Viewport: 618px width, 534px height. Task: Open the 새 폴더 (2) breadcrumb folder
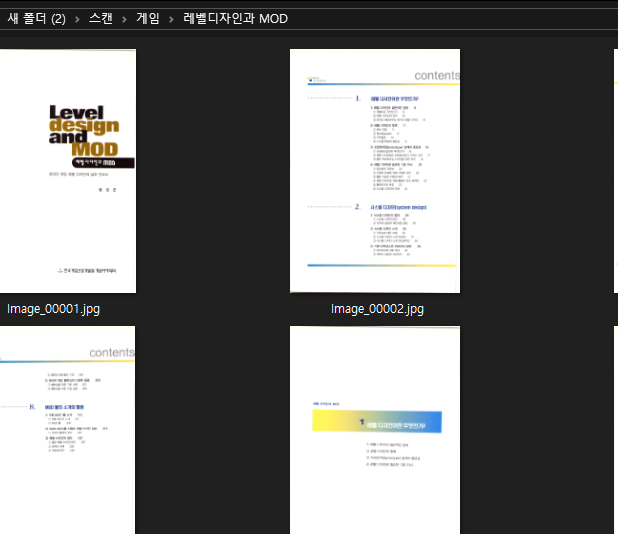pos(36,19)
